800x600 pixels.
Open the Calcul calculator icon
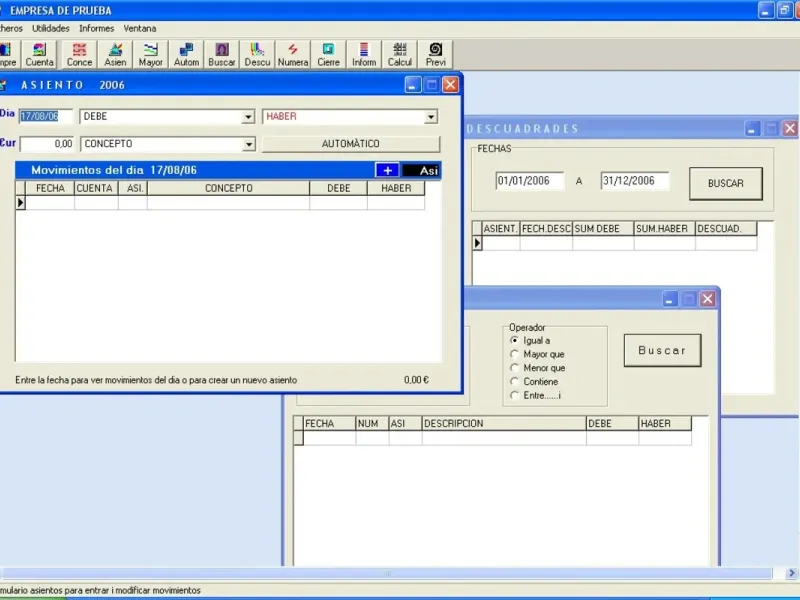[x=400, y=54]
